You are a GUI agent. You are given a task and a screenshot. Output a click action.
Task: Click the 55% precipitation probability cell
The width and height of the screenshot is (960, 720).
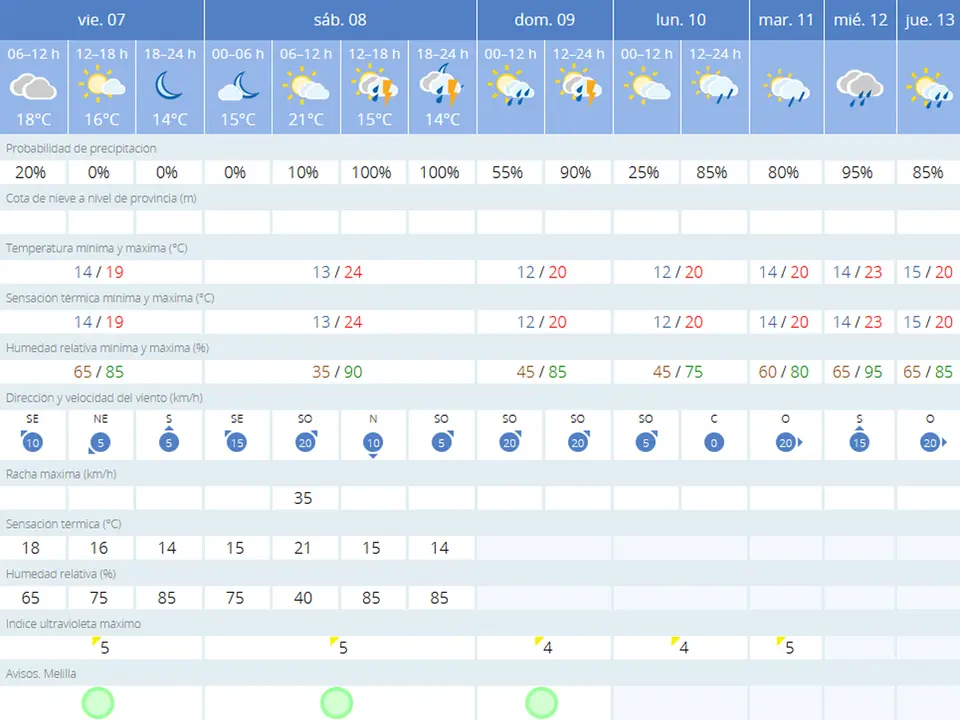pyautogui.click(x=509, y=172)
